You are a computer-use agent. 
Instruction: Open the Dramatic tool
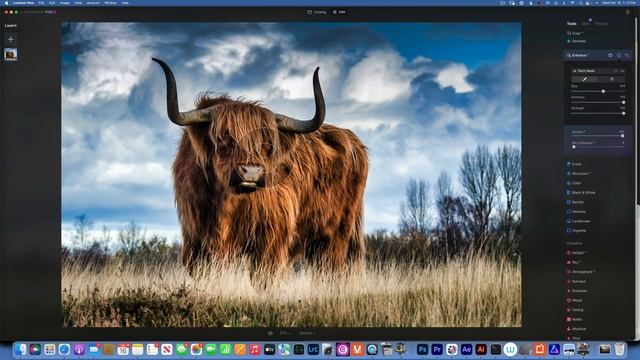(x=578, y=291)
